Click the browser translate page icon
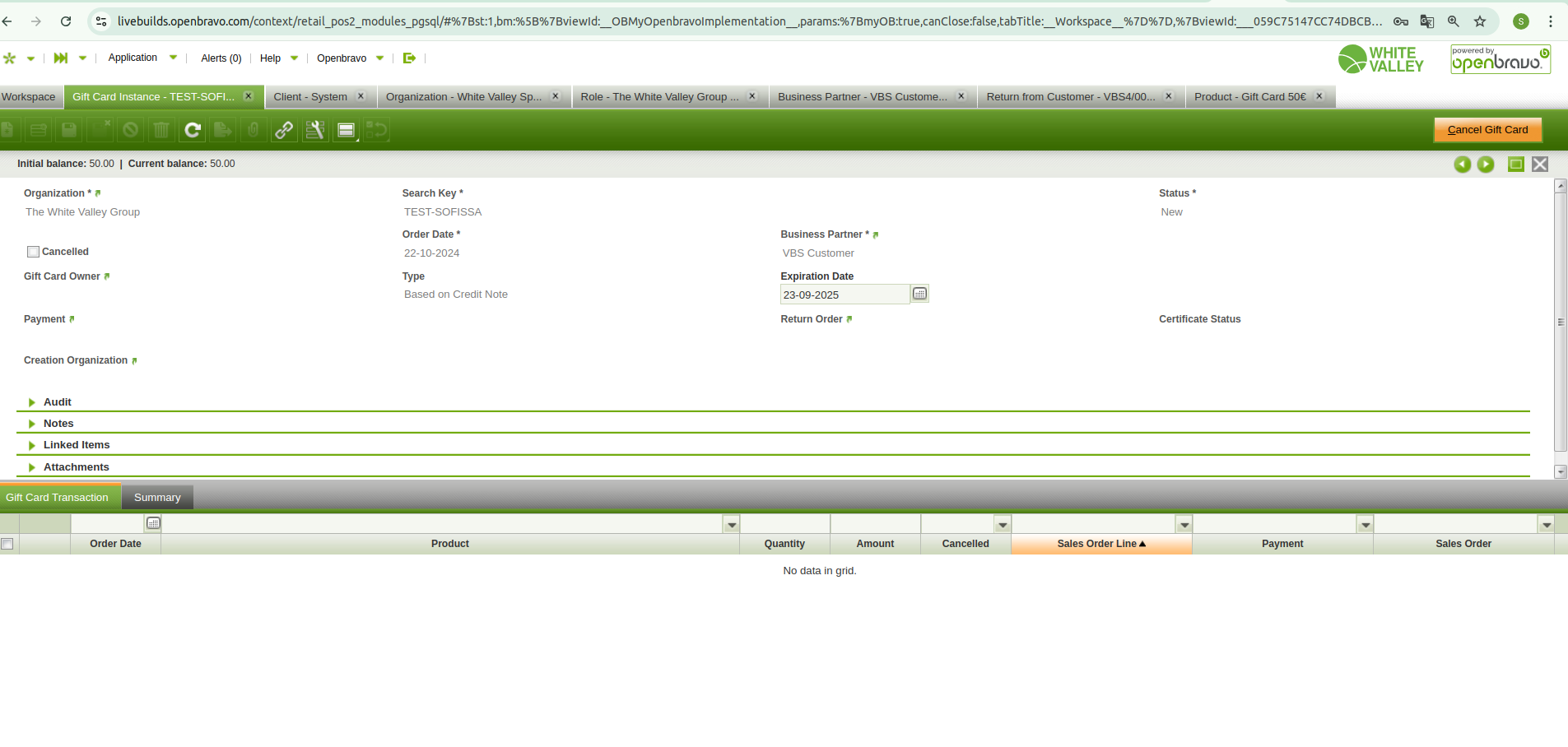Image resolution: width=1568 pixels, height=747 pixels. pyautogui.click(x=1427, y=21)
